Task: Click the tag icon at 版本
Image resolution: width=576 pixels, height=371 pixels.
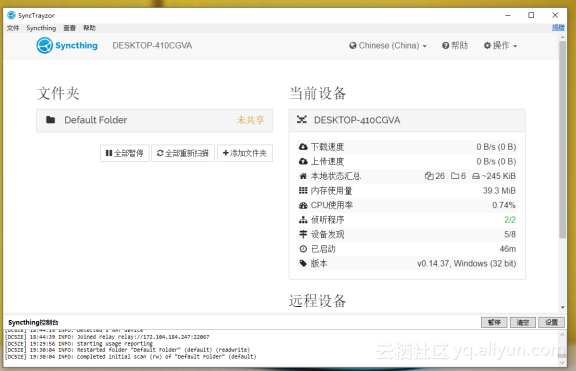Action: [x=303, y=263]
